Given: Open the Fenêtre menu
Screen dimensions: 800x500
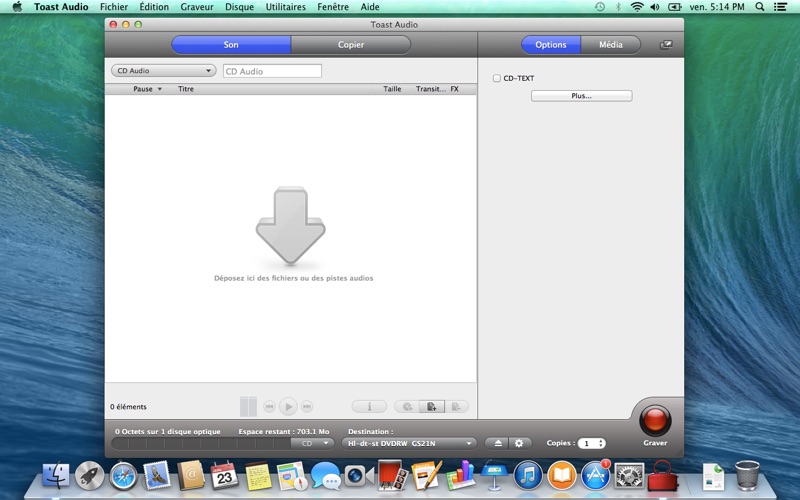Looking at the screenshot, I should 333,7.
